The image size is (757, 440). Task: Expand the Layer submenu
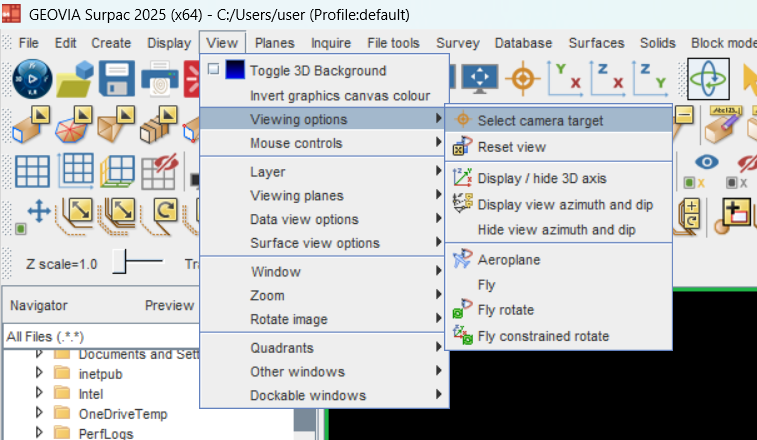click(322, 171)
